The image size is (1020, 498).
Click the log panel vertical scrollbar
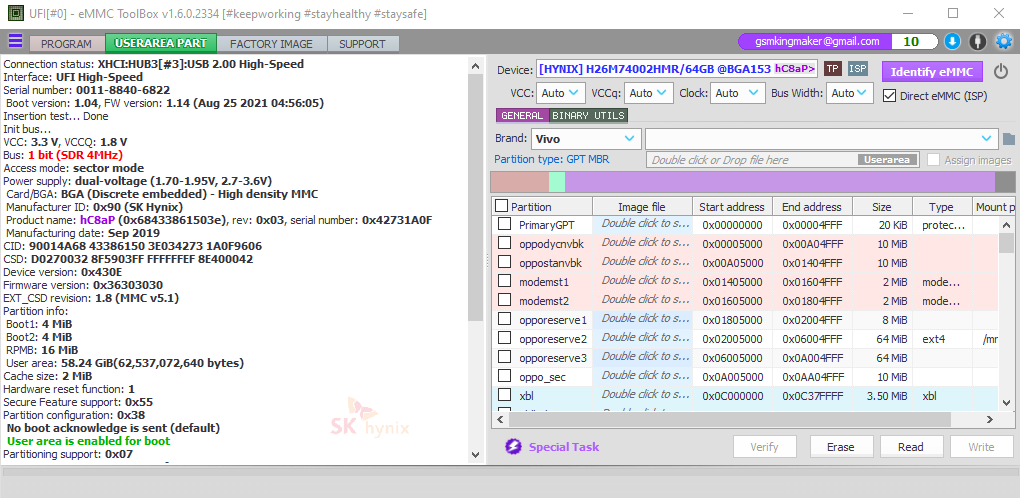(x=476, y=260)
